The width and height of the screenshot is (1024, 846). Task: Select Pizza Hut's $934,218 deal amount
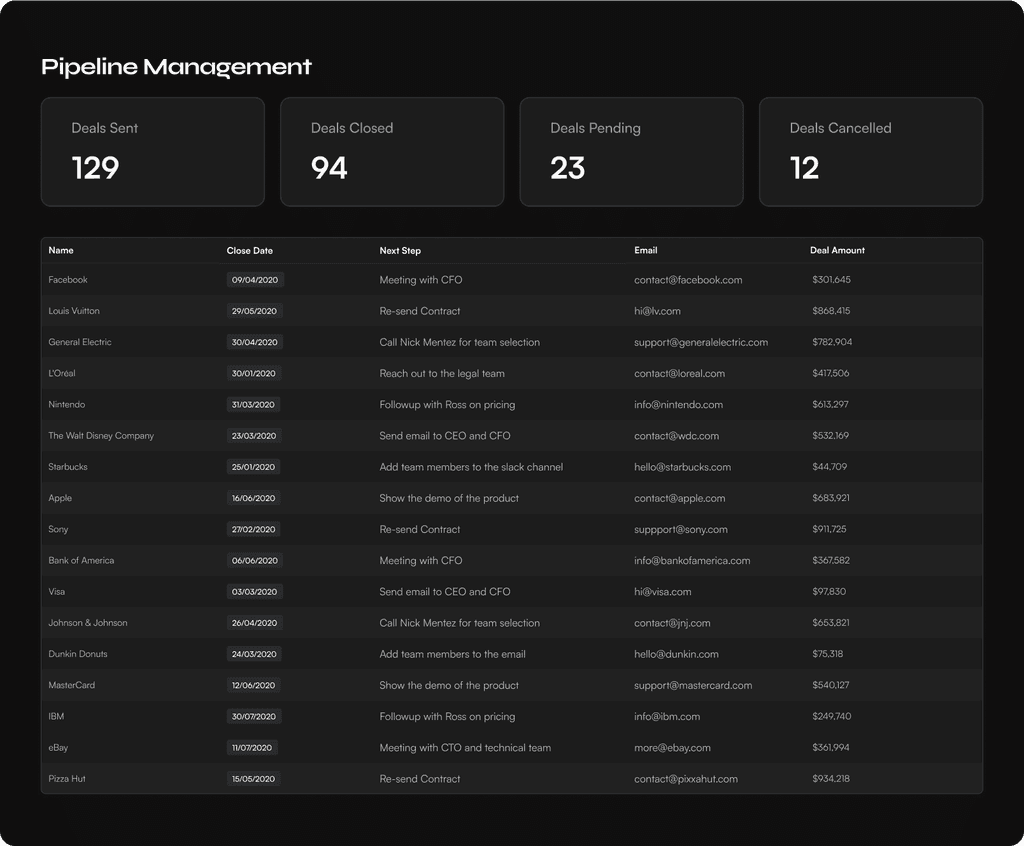point(831,779)
